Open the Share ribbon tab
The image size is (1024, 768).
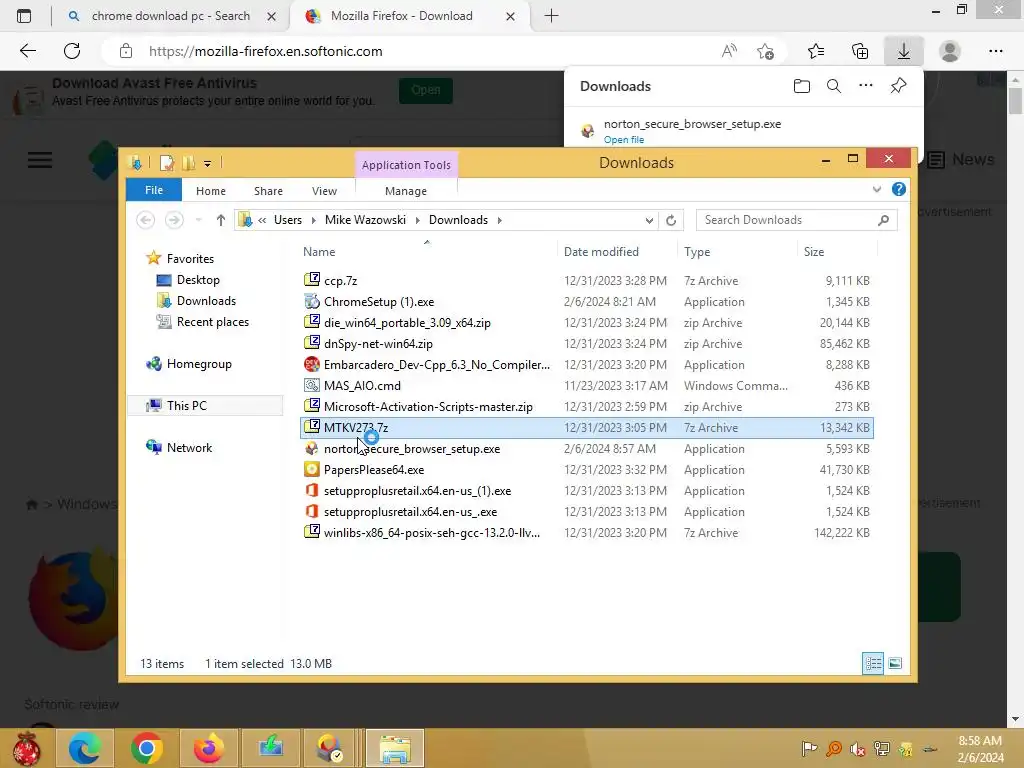pos(268,191)
